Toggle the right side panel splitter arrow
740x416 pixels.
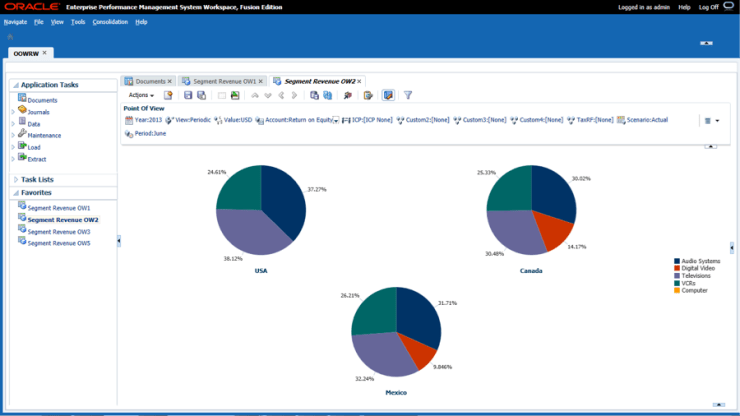(x=732, y=247)
